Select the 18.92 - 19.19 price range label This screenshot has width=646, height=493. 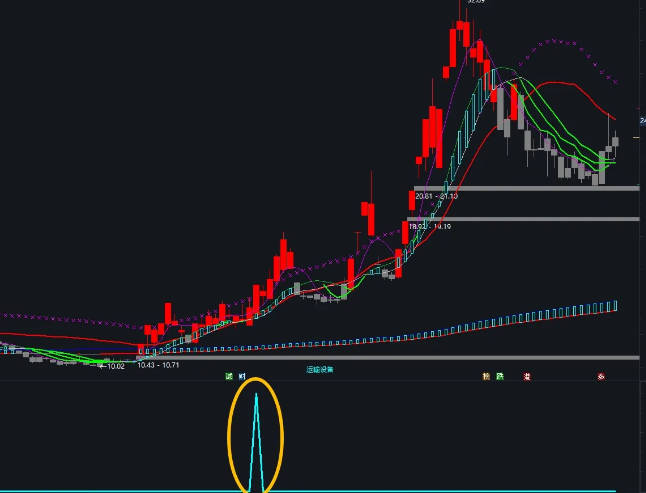[430, 226]
